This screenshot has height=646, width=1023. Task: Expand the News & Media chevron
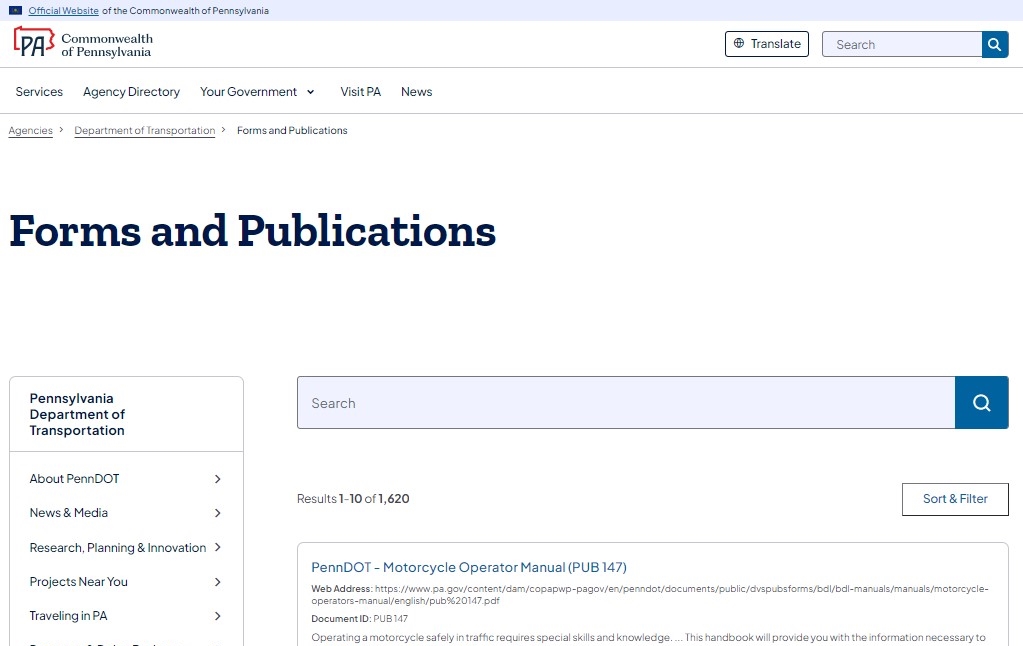tap(217, 513)
